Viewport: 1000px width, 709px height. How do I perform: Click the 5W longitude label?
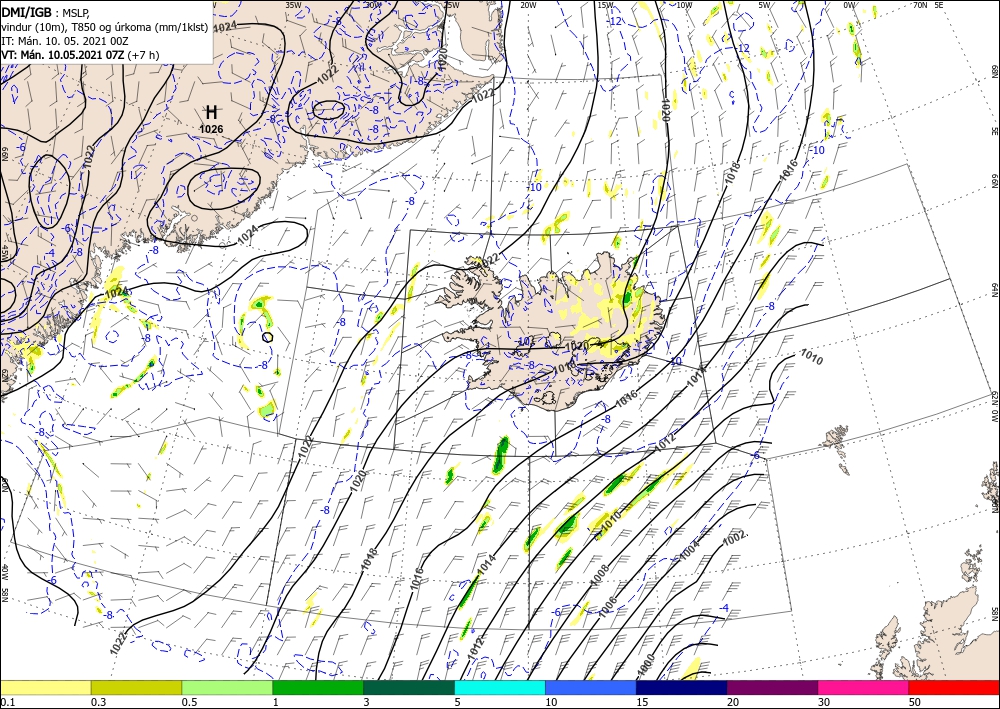765,4
